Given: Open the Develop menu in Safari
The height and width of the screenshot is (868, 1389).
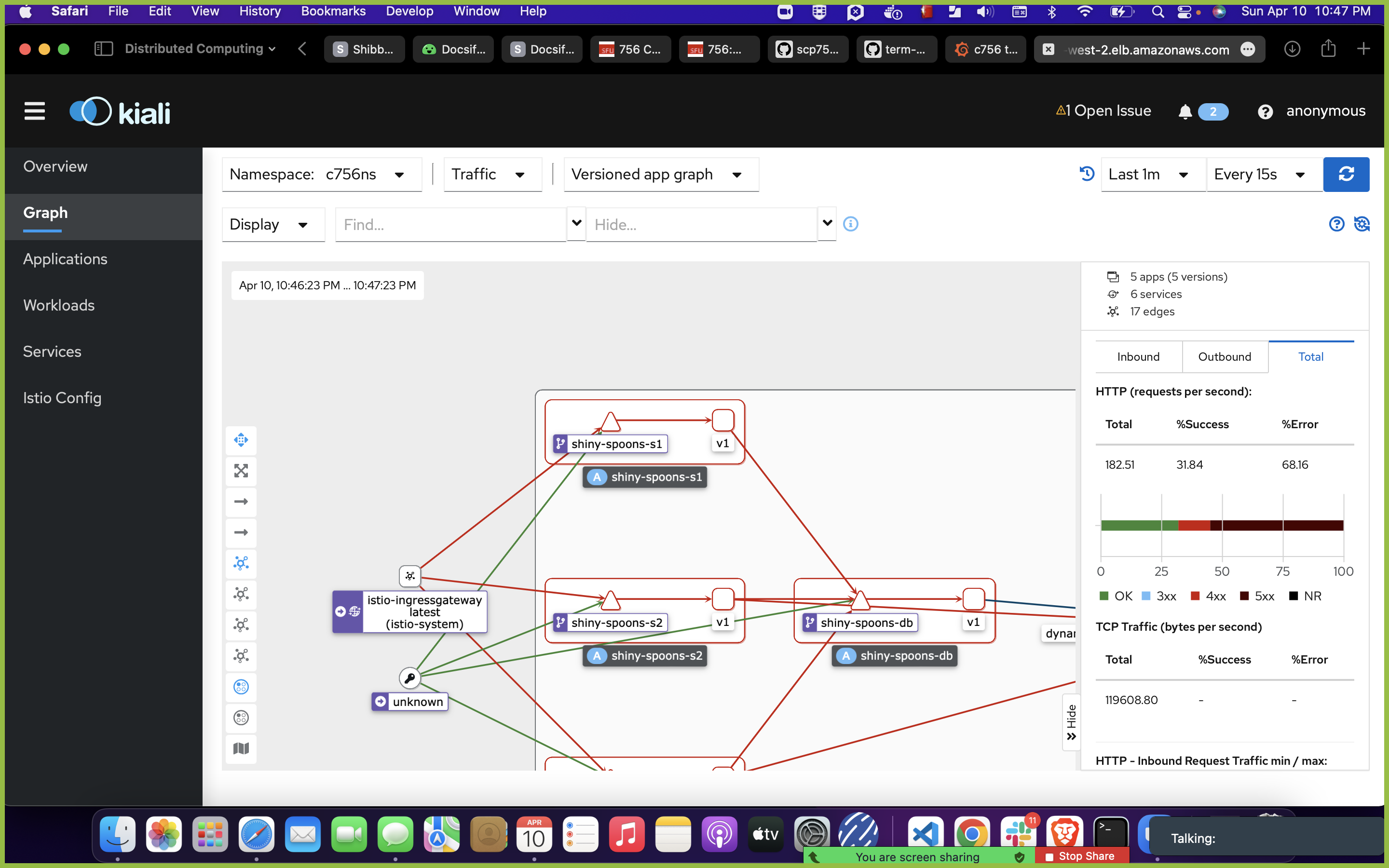Looking at the screenshot, I should pyautogui.click(x=409, y=11).
